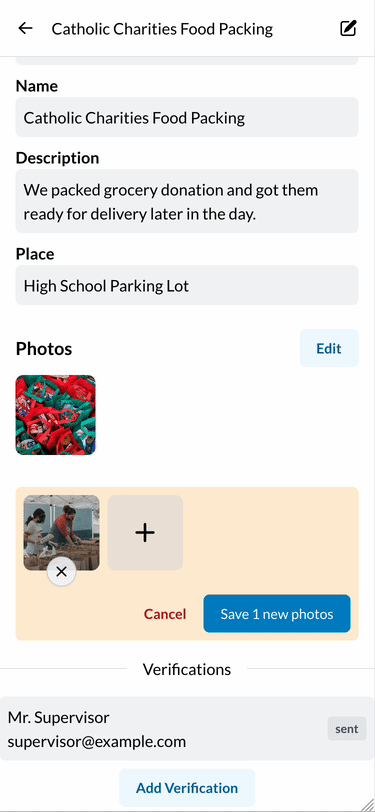375x812 pixels.
Task: Click the Catholic Charities Food Packing header title
Action: pyautogui.click(x=162, y=29)
